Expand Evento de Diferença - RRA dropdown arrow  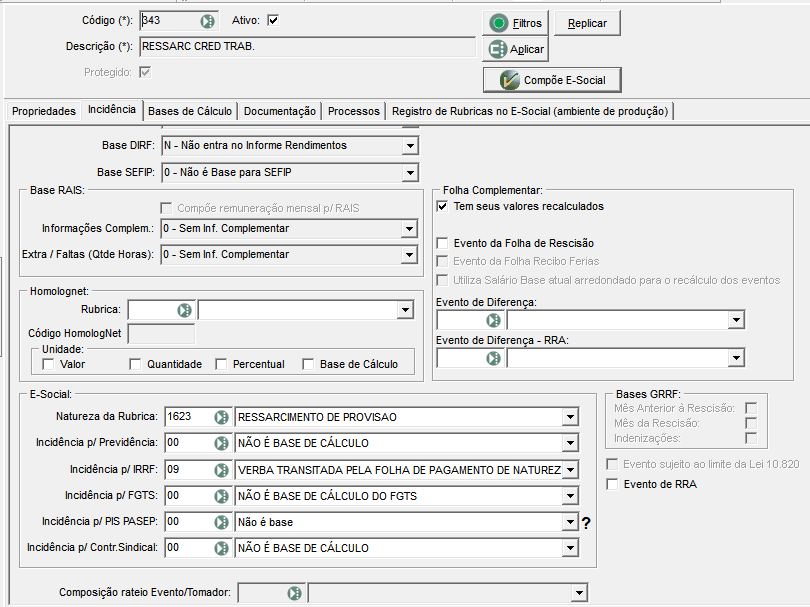pyautogui.click(x=736, y=358)
